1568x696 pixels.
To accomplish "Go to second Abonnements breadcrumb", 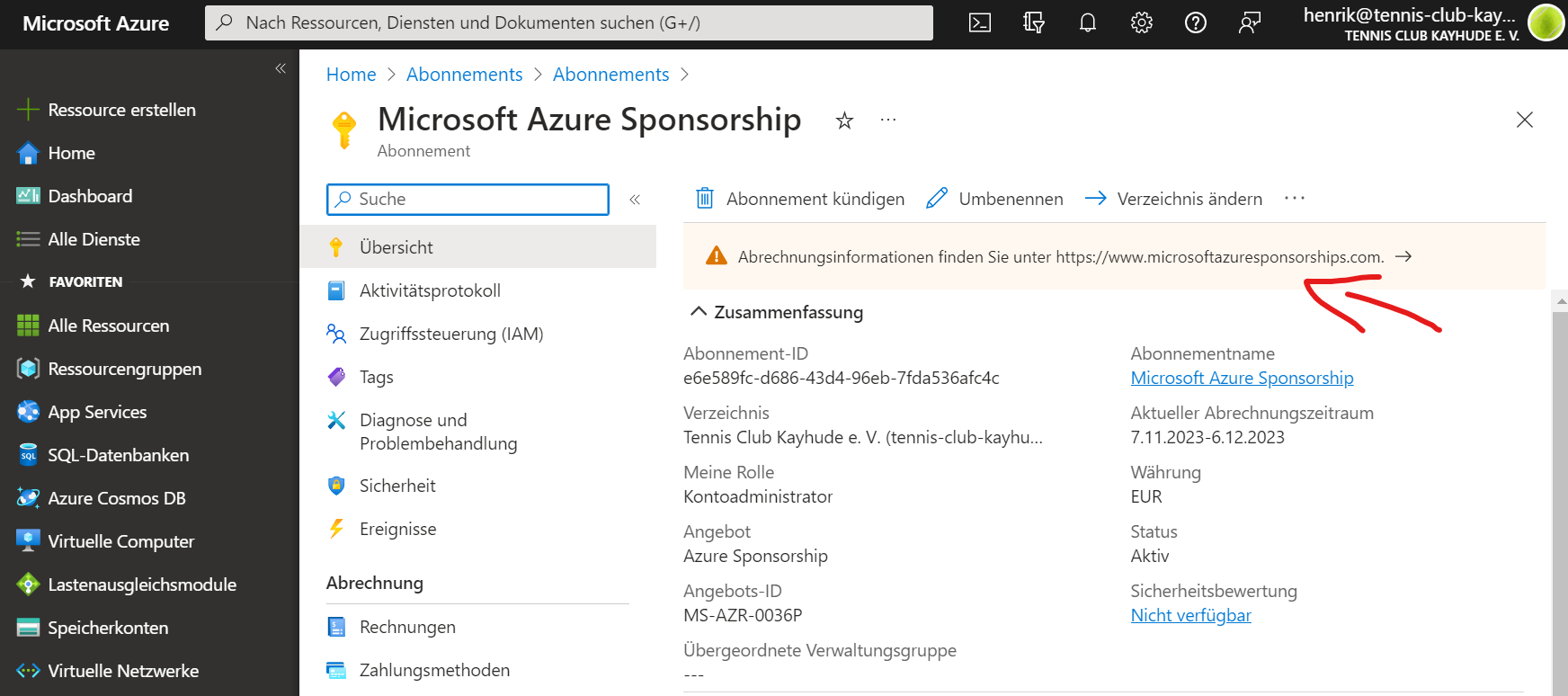I will (610, 75).
